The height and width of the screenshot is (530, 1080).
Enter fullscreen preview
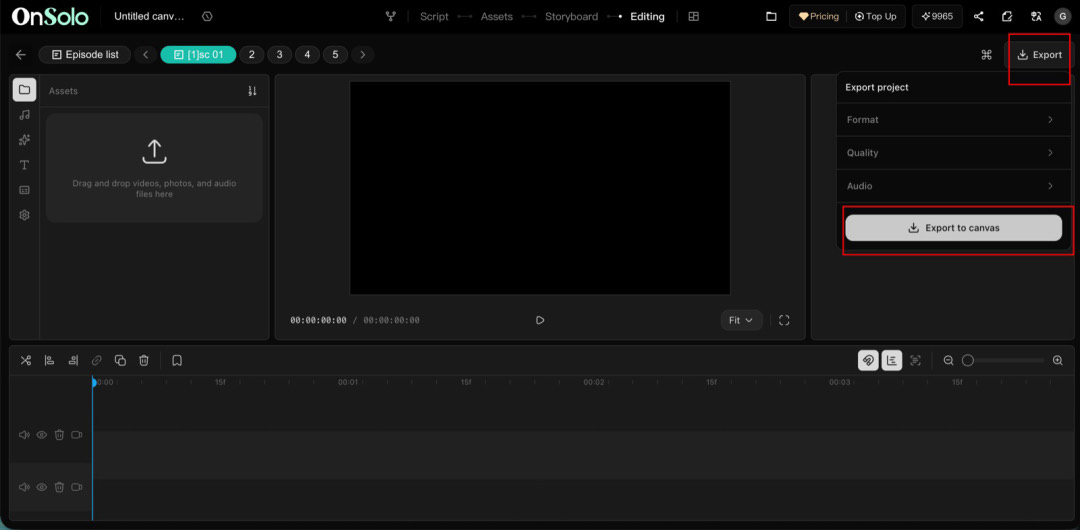[784, 320]
